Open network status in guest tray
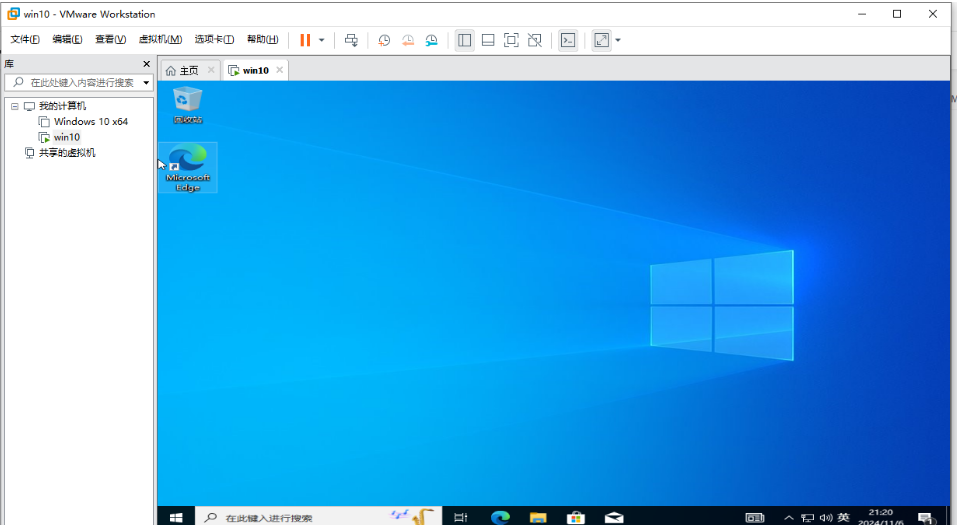Screen dimensions: 957x525 pos(807,518)
